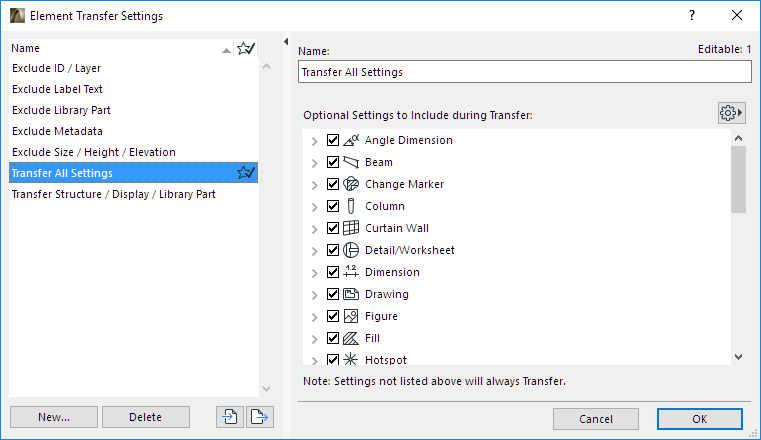Open the gear options menu button
Viewport: 761px width, 440px height.
point(732,113)
